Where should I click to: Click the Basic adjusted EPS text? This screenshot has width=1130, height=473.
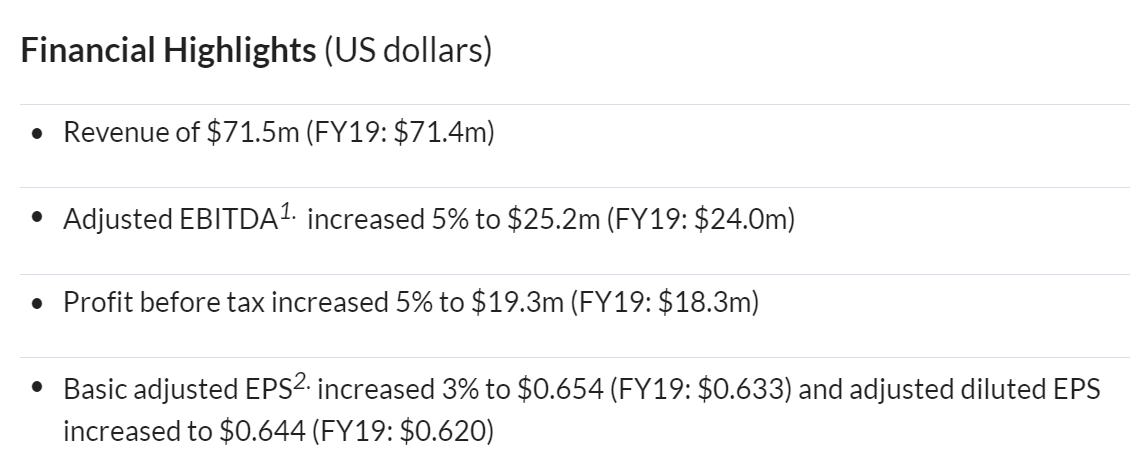[x=177, y=389]
